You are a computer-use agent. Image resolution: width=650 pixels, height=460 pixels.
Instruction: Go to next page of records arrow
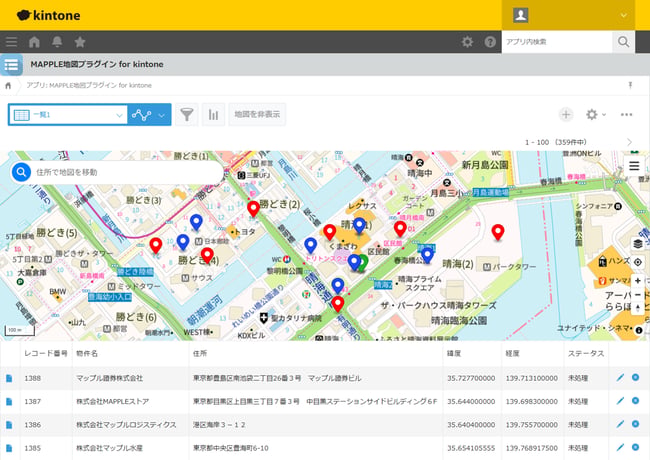click(x=630, y=142)
